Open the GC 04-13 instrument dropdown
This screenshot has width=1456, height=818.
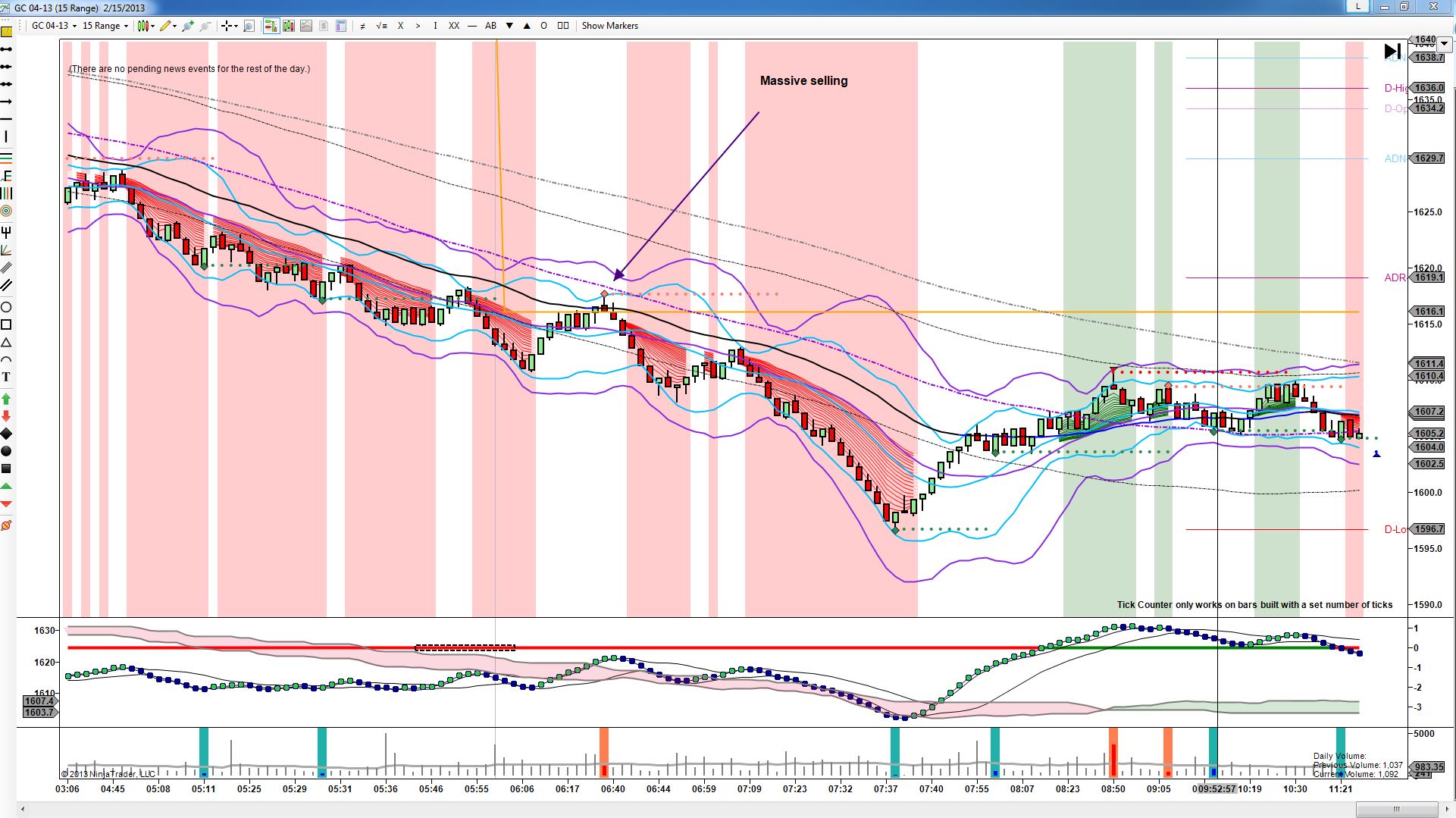pos(53,26)
